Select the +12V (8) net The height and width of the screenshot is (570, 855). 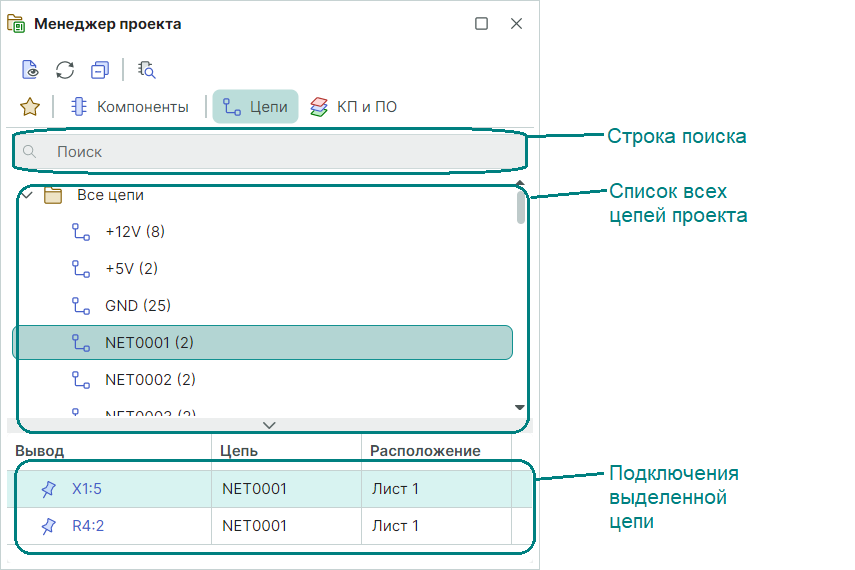[x=134, y=232]
